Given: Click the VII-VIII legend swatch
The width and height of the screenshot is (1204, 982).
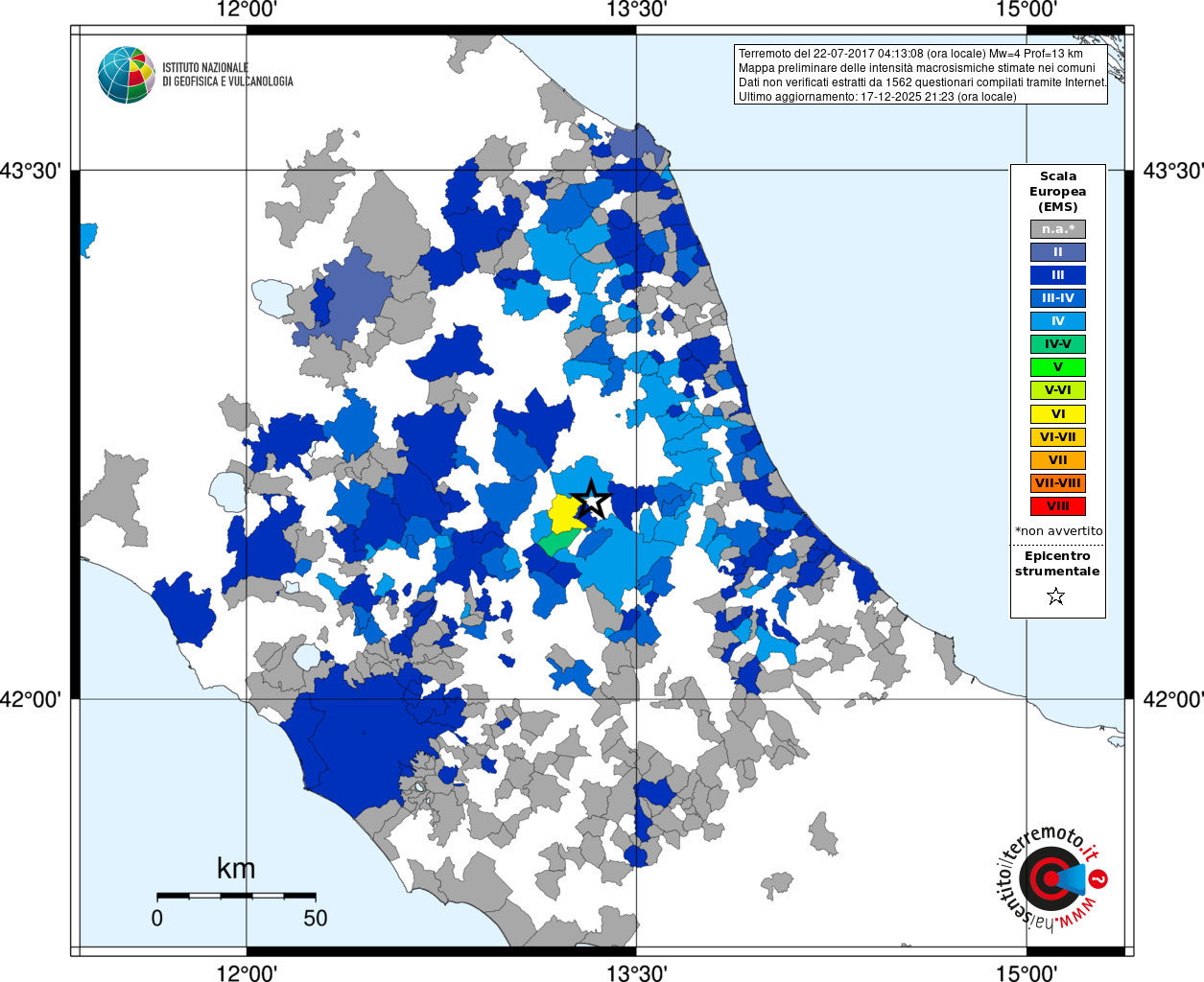Looking at the screenshot, I should [x=1058, y=483].
